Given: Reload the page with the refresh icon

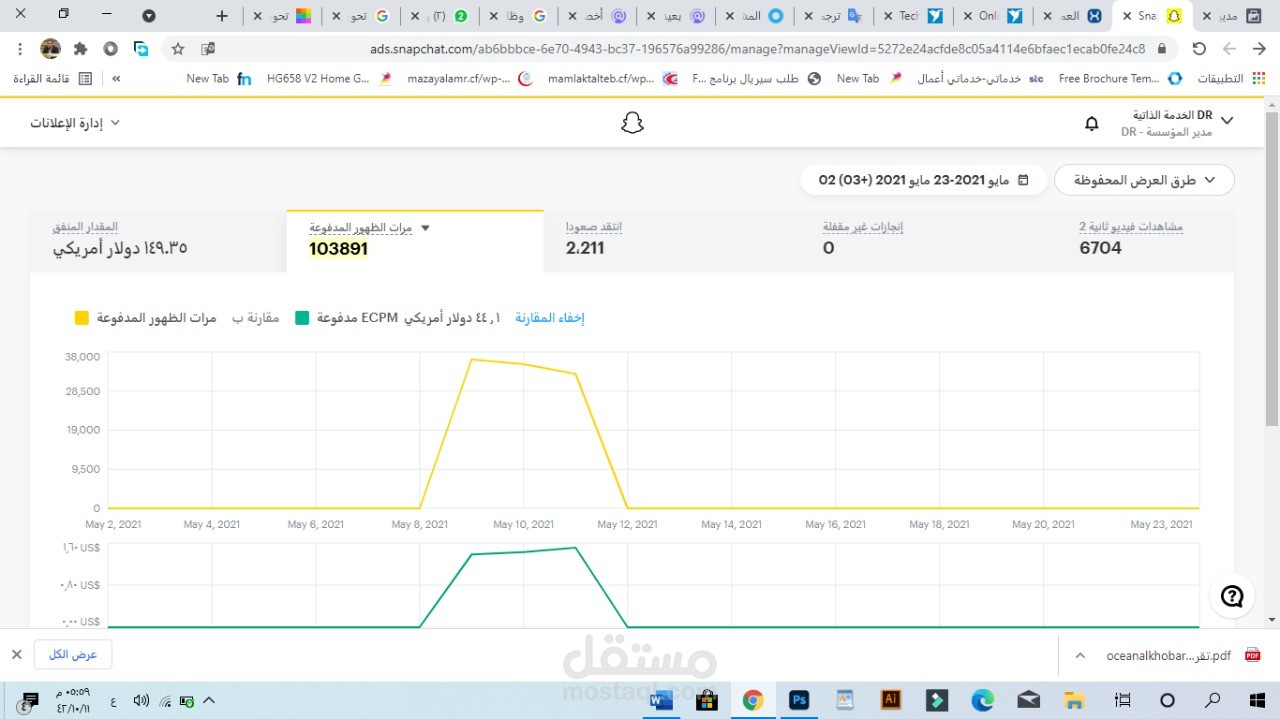Looking at the screenshot, I should tap(1199, 48).
